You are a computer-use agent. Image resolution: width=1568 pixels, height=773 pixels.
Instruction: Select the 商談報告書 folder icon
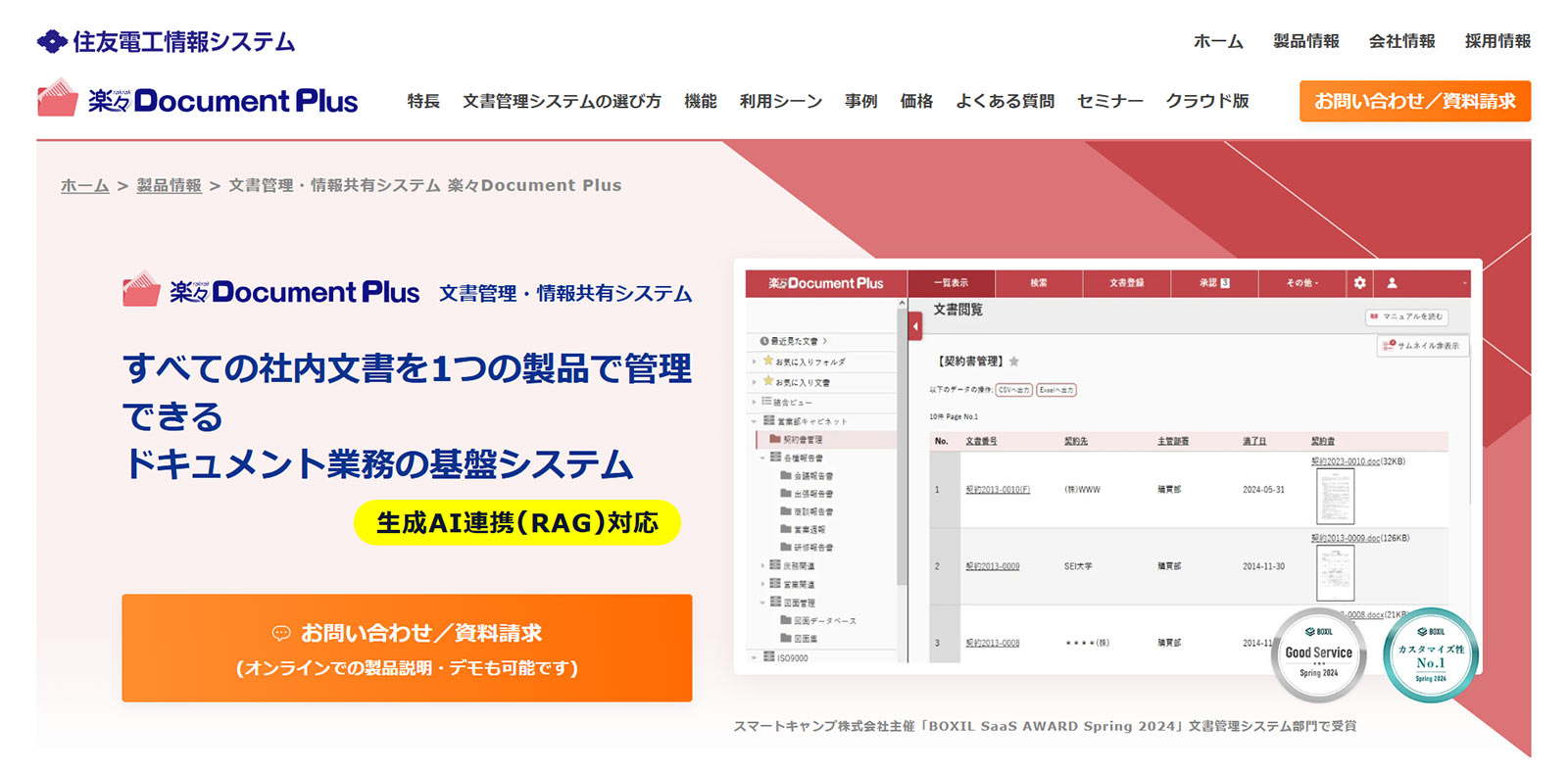point(786,510)
